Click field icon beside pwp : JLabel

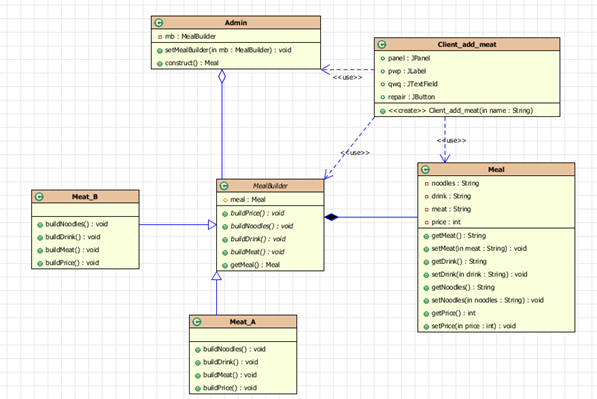click(383, 71)
